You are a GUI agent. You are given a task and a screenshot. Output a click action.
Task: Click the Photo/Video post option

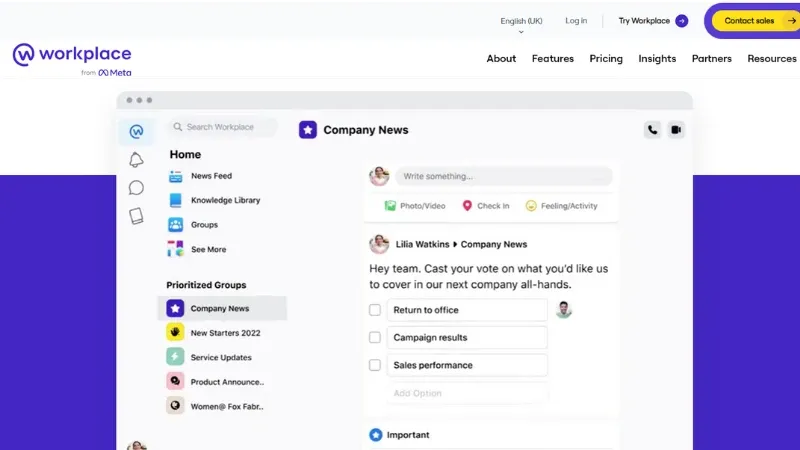click(x=415, y=206)
